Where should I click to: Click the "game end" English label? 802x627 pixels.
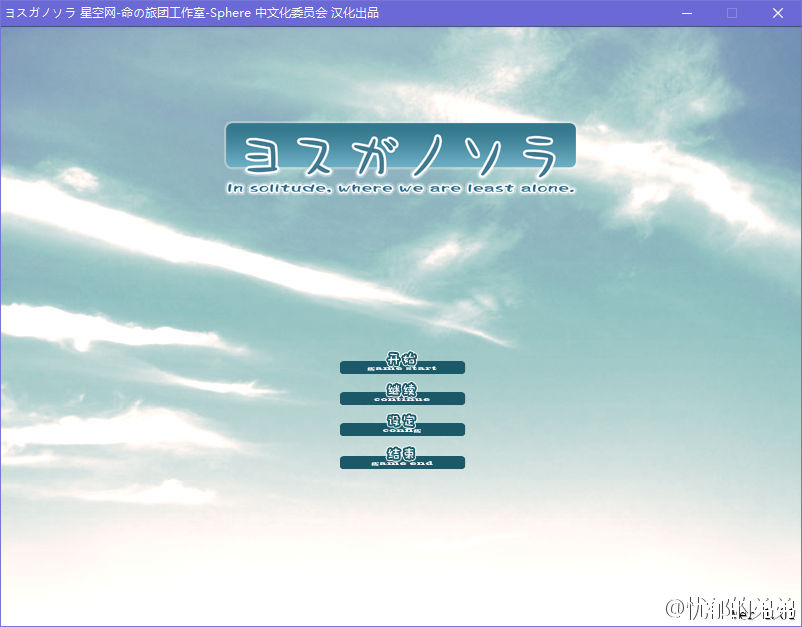tap(402, 462)
